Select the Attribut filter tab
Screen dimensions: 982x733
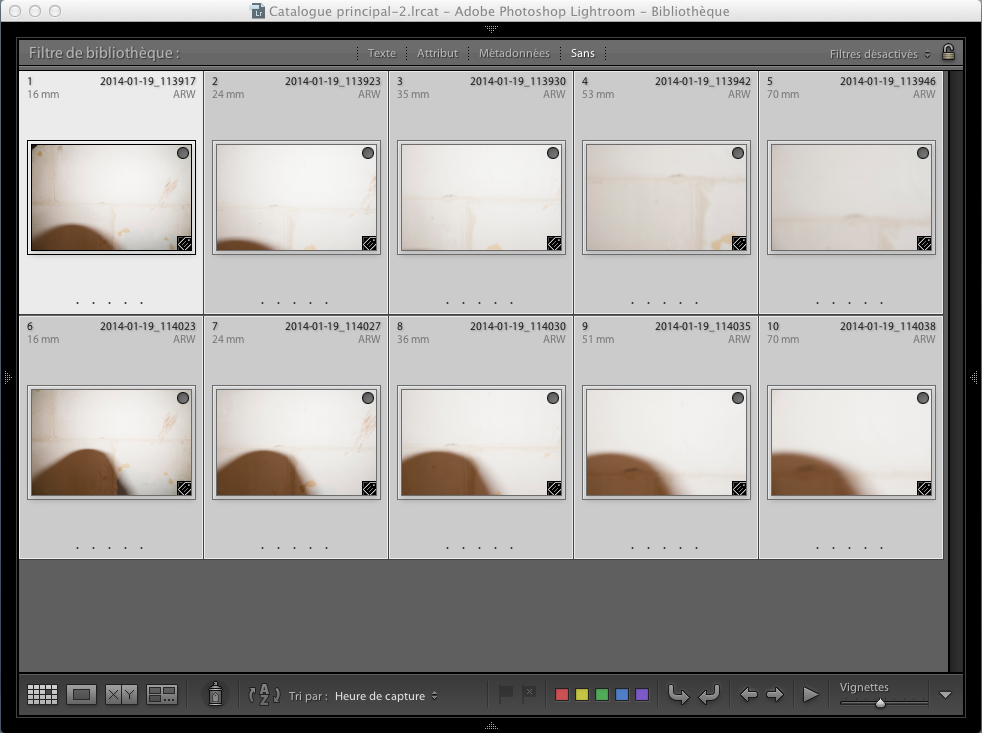pos(437,53)
